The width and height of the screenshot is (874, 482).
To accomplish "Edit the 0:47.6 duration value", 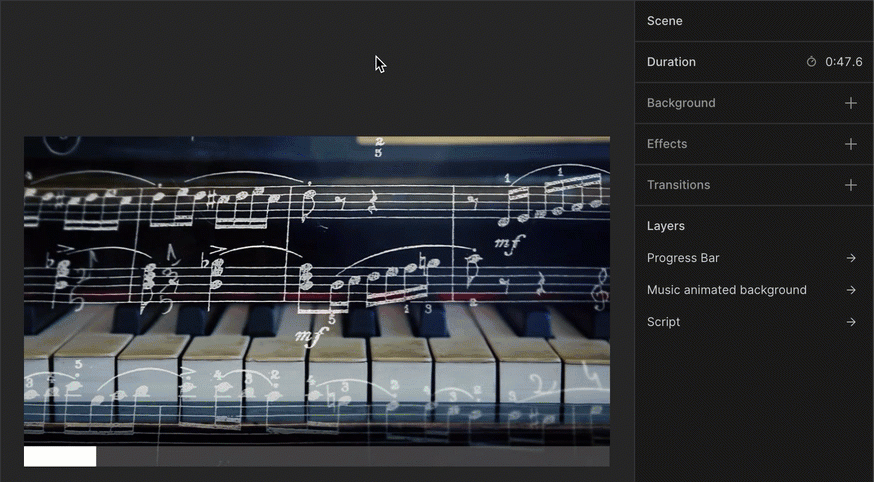I will click(843, 62).
